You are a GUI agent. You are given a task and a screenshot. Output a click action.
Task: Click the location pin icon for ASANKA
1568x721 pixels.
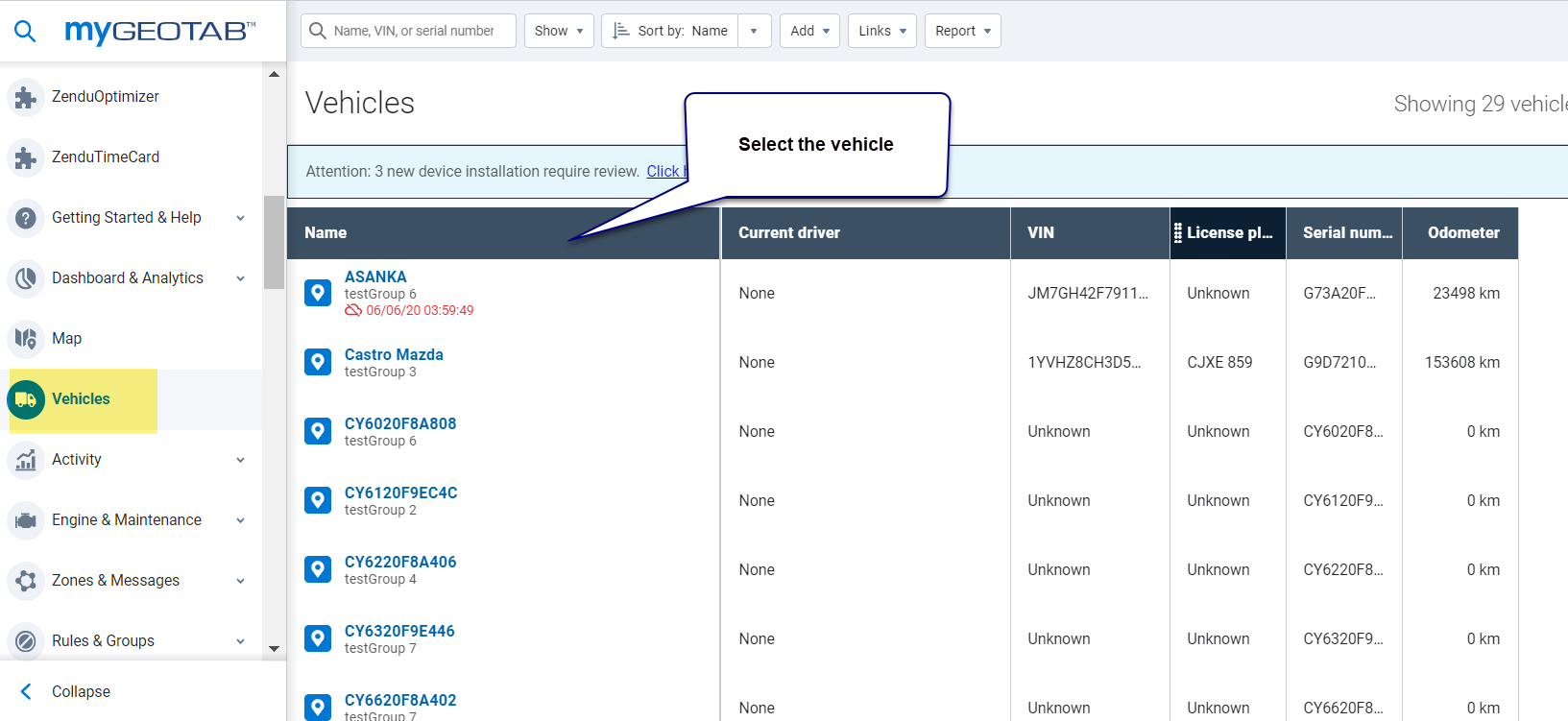point(318,293)
